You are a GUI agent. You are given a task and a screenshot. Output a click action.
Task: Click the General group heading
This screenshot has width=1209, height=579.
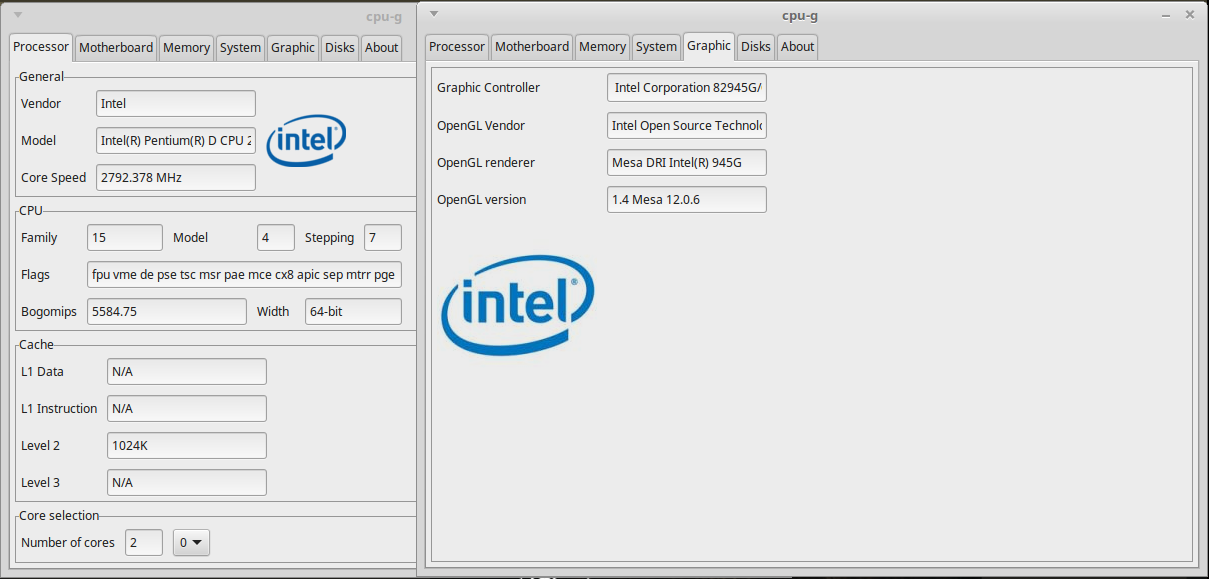point(41,77)
